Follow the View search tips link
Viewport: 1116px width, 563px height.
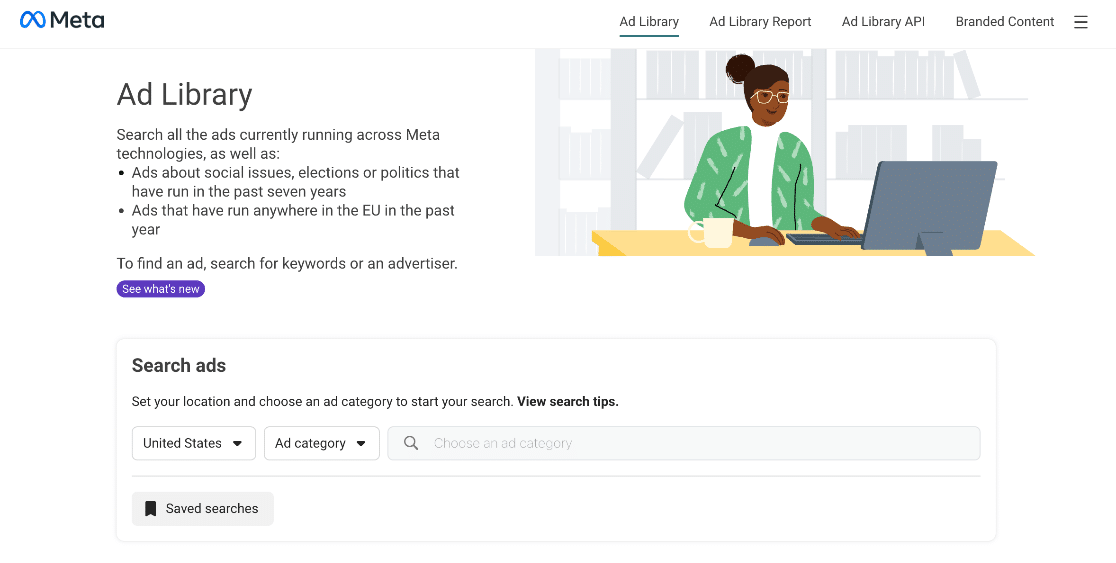click(567, 401)
